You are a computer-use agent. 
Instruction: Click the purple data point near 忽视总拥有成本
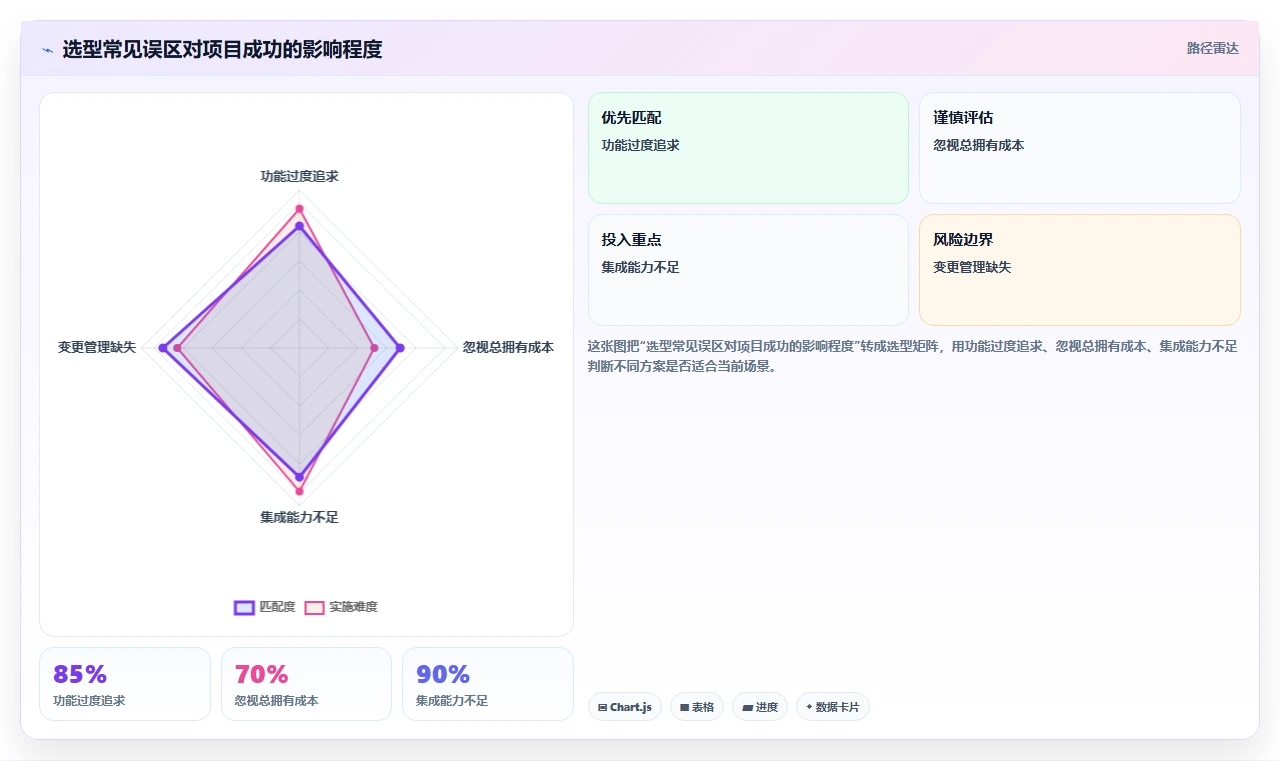(x=400, y=348)
